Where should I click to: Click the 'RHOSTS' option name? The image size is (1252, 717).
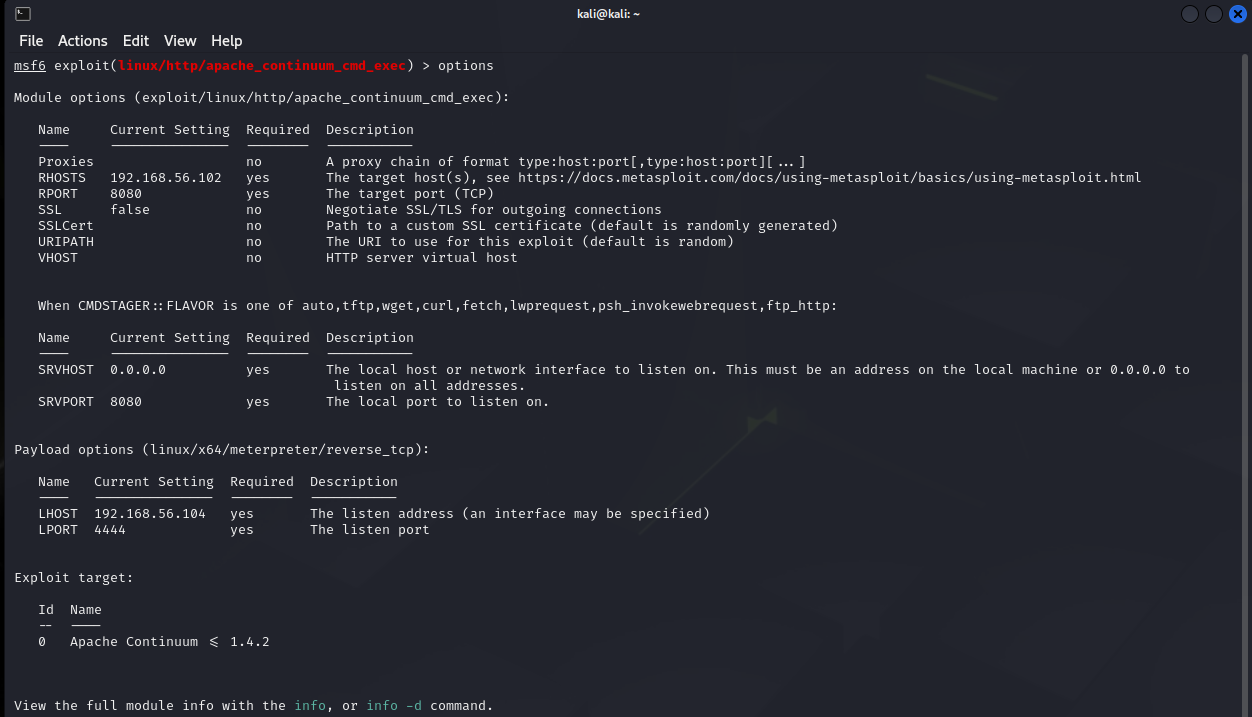tap(62, 178)
